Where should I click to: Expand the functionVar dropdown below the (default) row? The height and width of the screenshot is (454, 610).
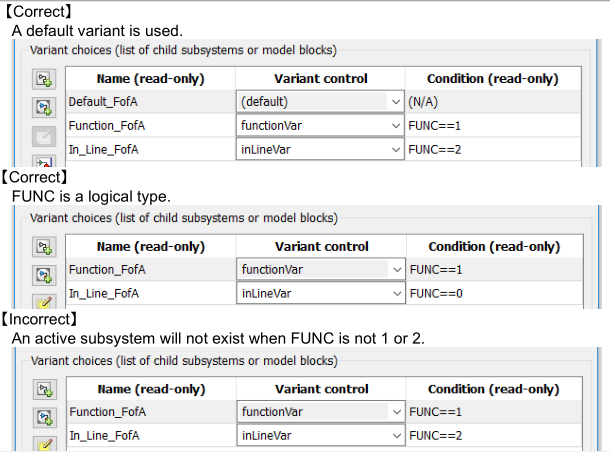[x=396, y=126]
